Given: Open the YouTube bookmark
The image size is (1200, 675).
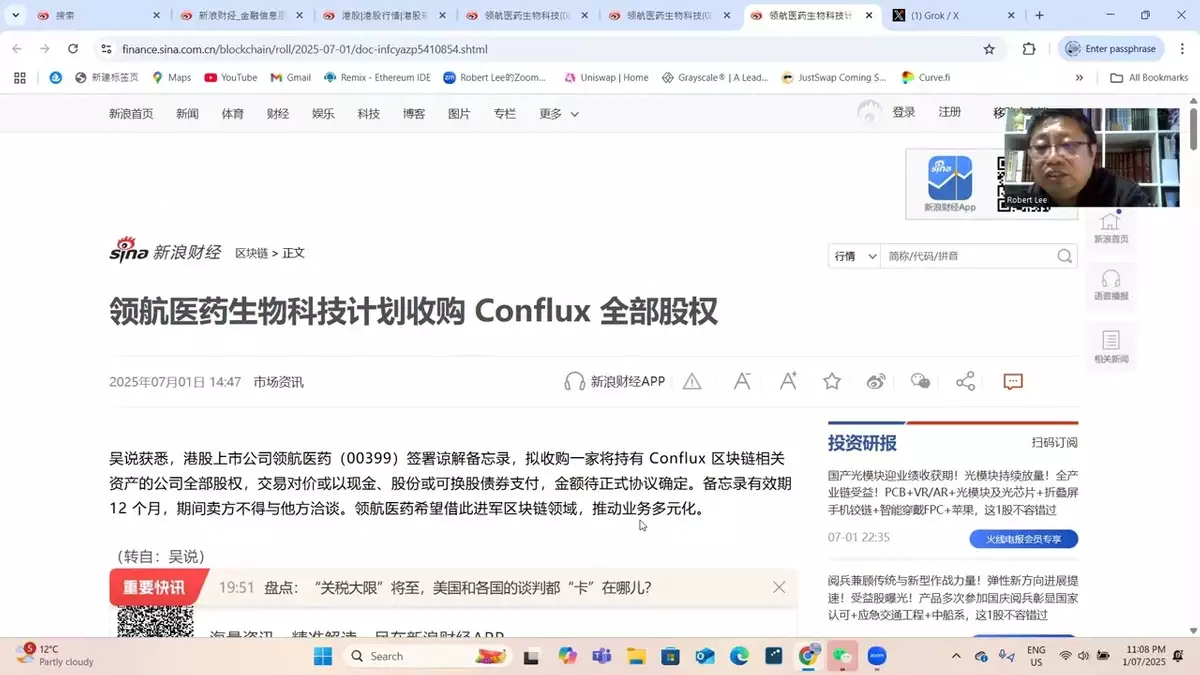Looking at the screenshot, I should (231, 77).
